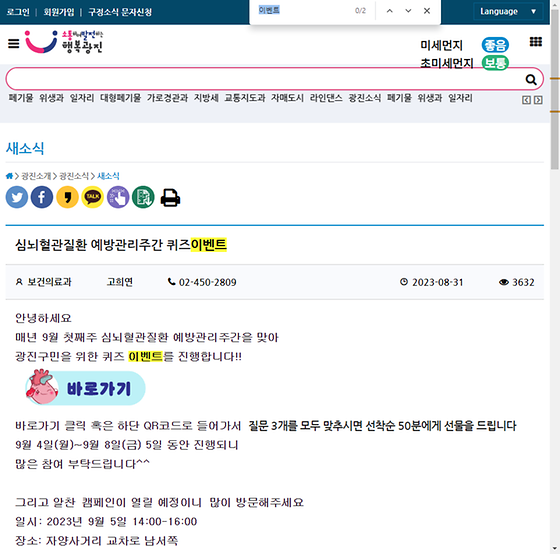
Task: Click the person icon by 보건의료과
Action: (x=19, y=282)
